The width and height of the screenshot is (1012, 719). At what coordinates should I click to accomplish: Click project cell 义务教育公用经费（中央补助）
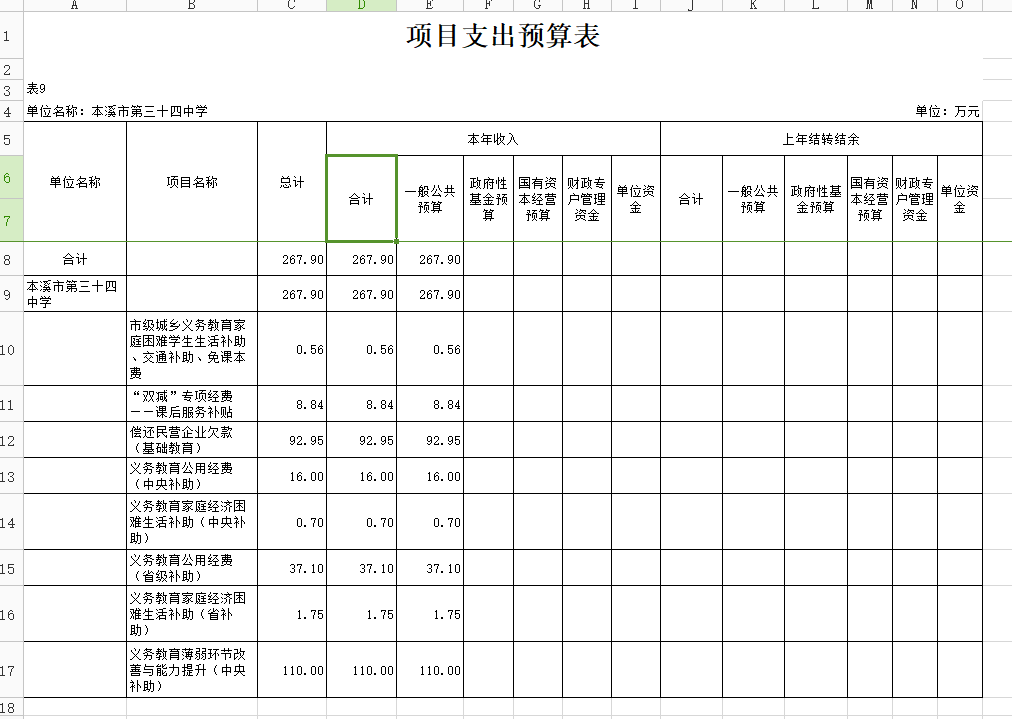coord(192,476)
